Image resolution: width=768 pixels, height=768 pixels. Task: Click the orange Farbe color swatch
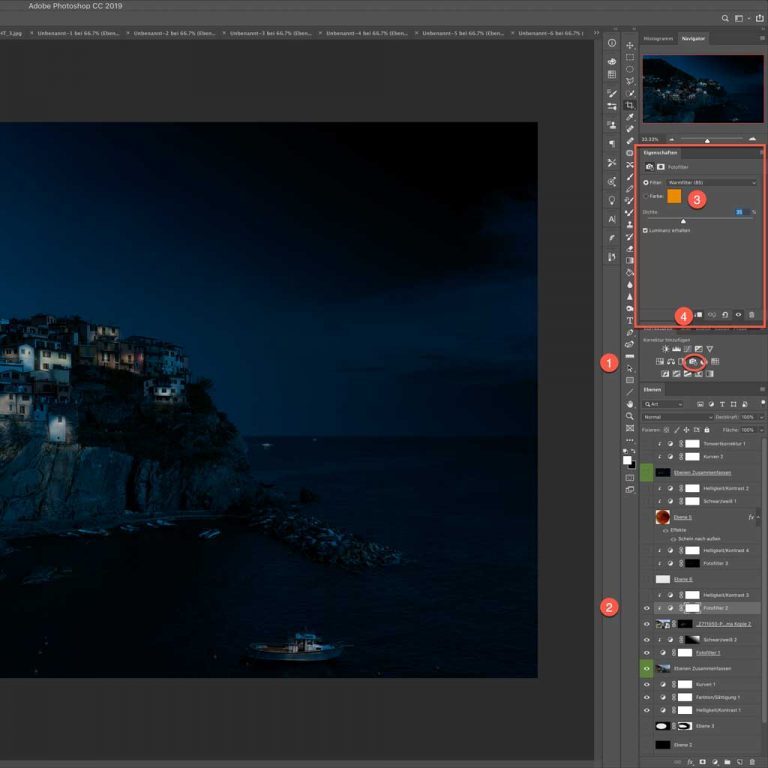pos(674,196)
